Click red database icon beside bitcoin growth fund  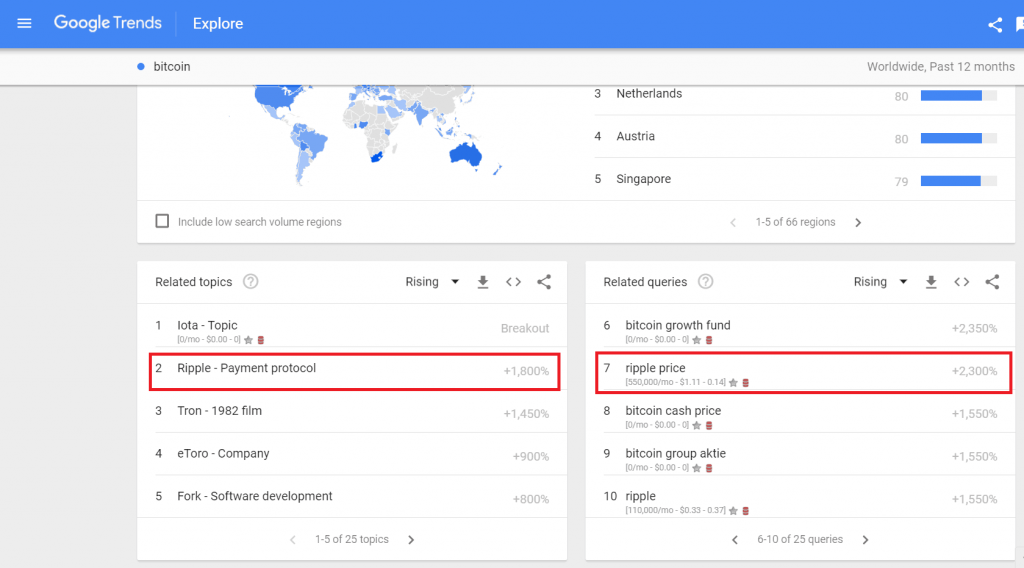(x=709, y=340)
